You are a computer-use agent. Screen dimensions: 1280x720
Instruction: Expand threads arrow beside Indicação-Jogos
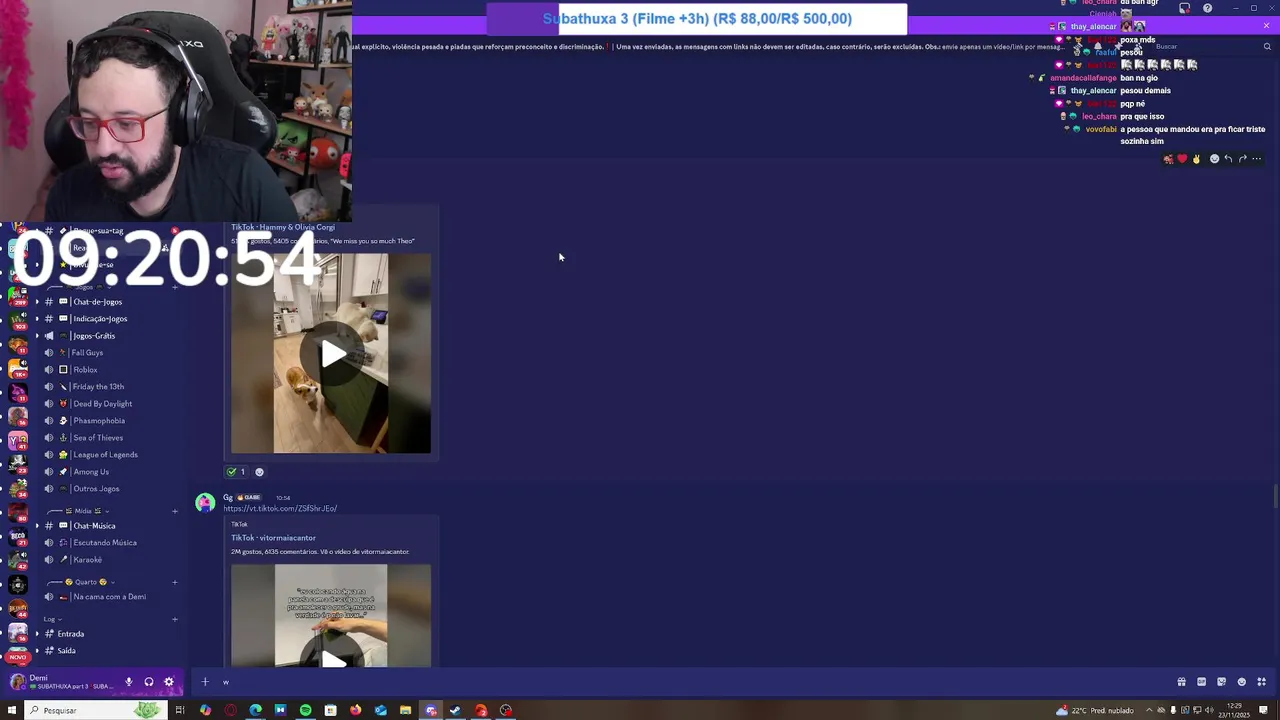(x=37, y=319)
